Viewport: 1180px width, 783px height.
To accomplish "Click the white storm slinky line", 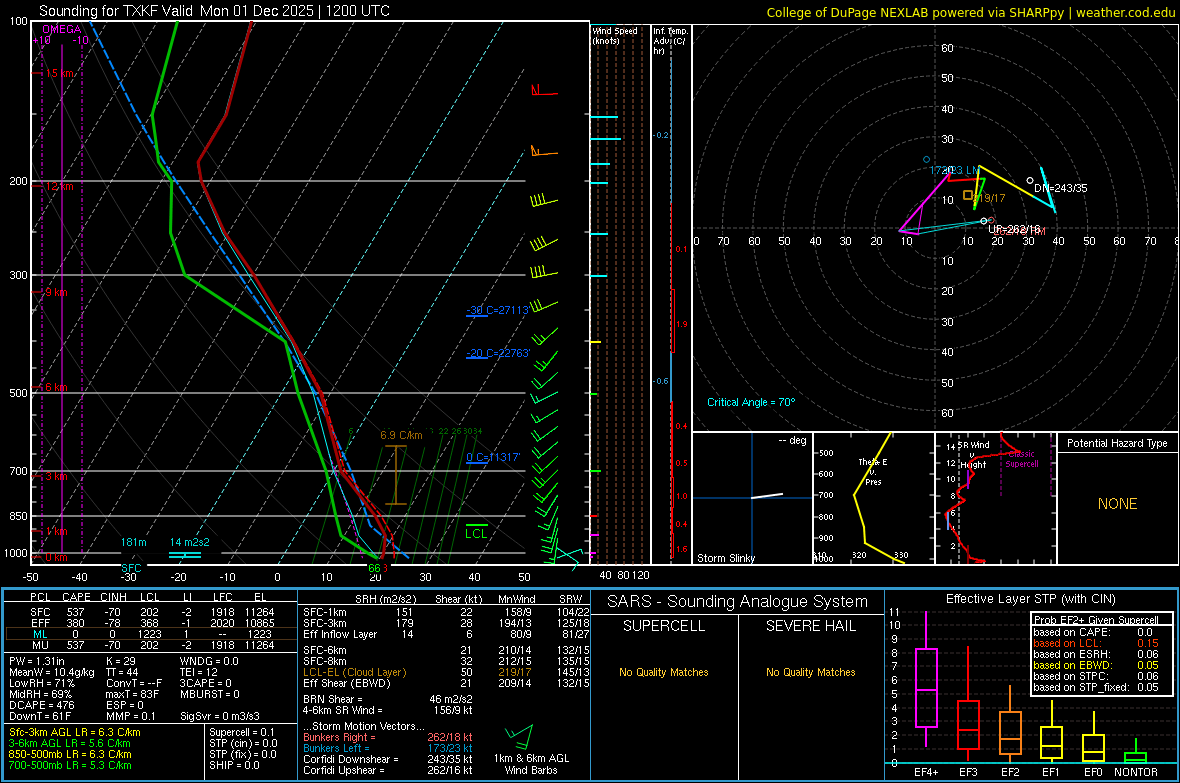I will [x=767, y=496].
